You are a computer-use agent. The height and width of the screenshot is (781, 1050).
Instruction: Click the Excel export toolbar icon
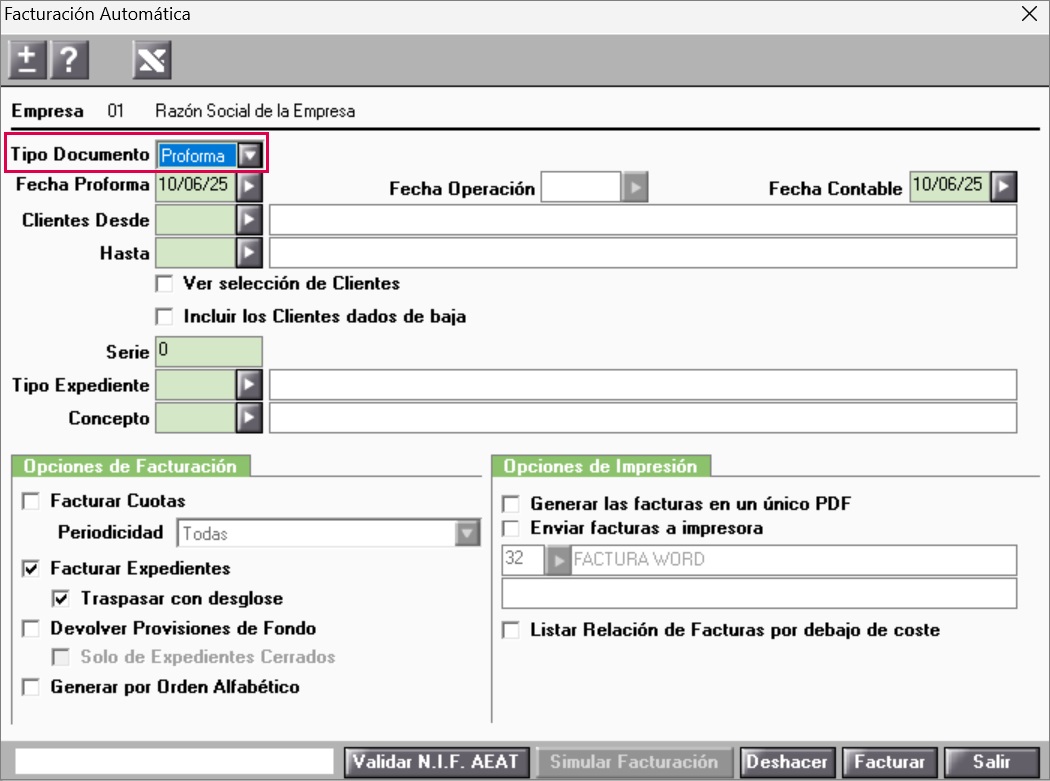(x=152, y=60)
